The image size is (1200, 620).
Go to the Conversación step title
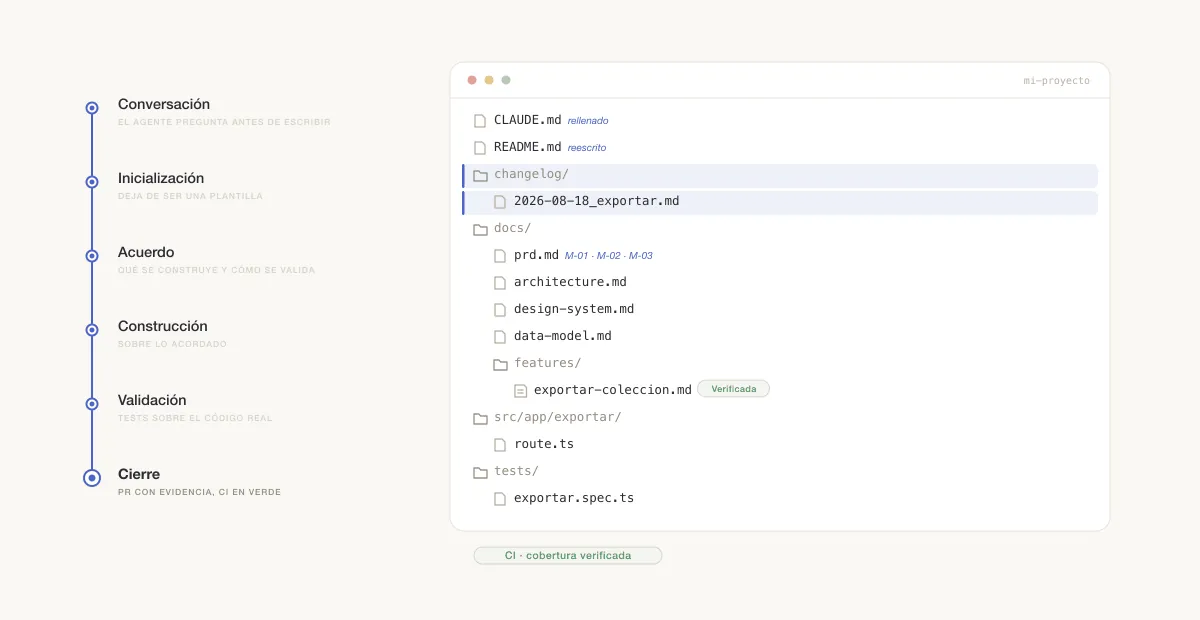(164, 104)
